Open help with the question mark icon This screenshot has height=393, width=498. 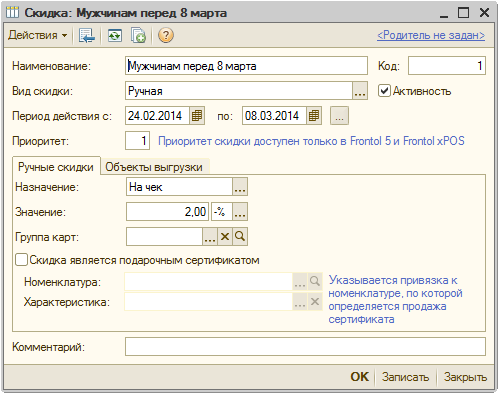(x=166, y=35)
